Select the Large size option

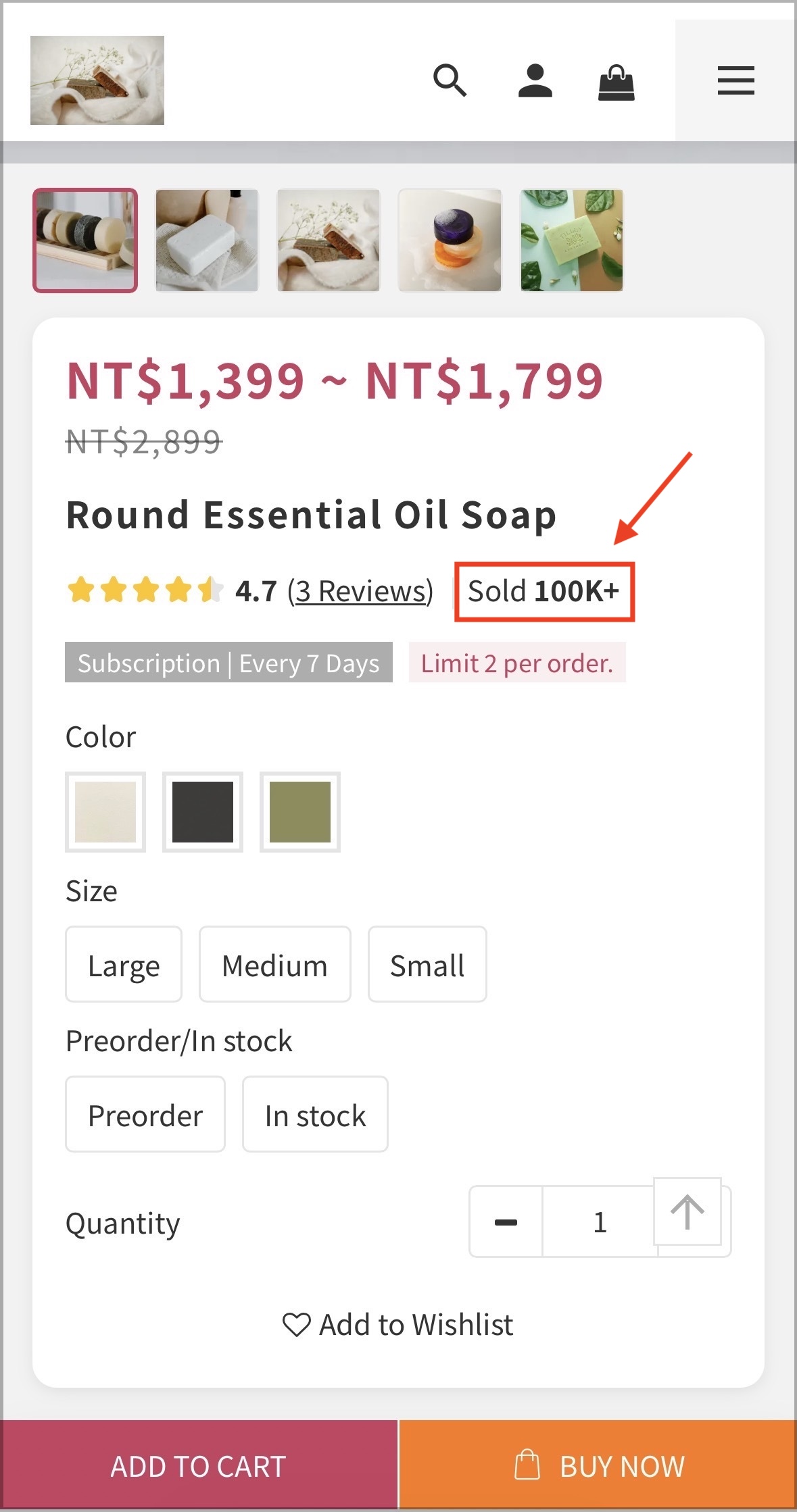tap(124, 964)
